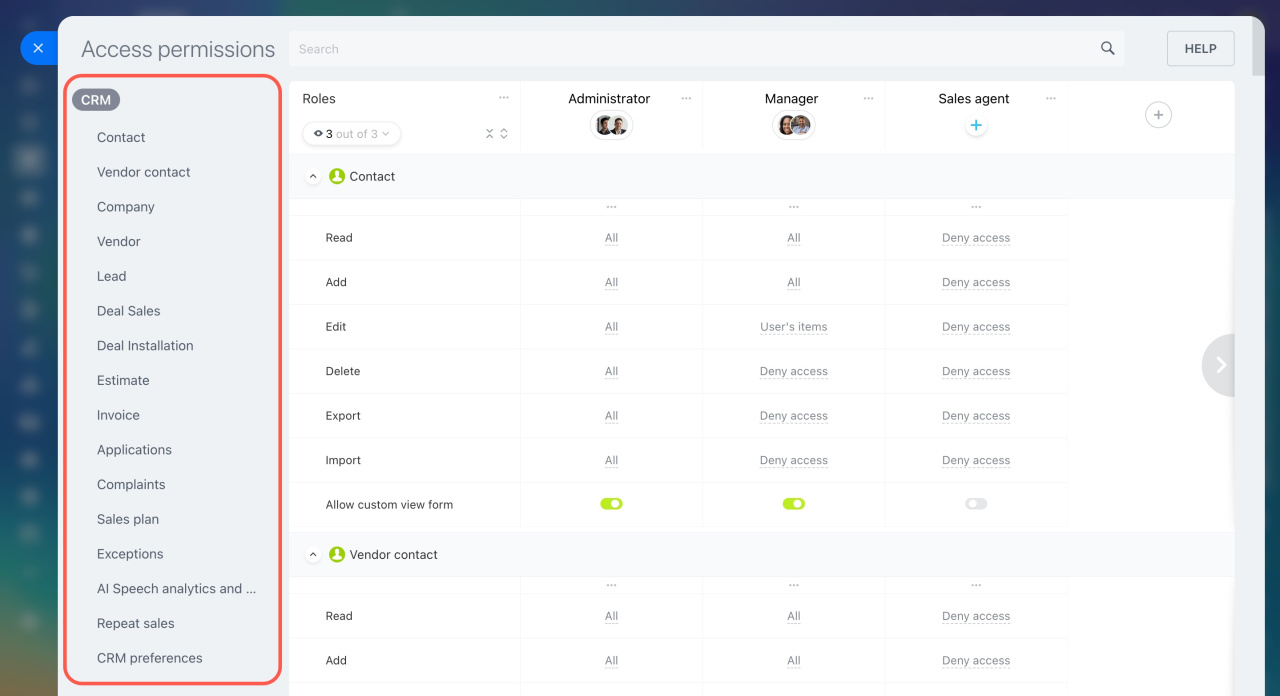Image resolution: width=1280 pixels, height=696 pixels.
Task: Click the right arrow to scroll roles
Action: pyautogui.click(x=1219, y=365)
